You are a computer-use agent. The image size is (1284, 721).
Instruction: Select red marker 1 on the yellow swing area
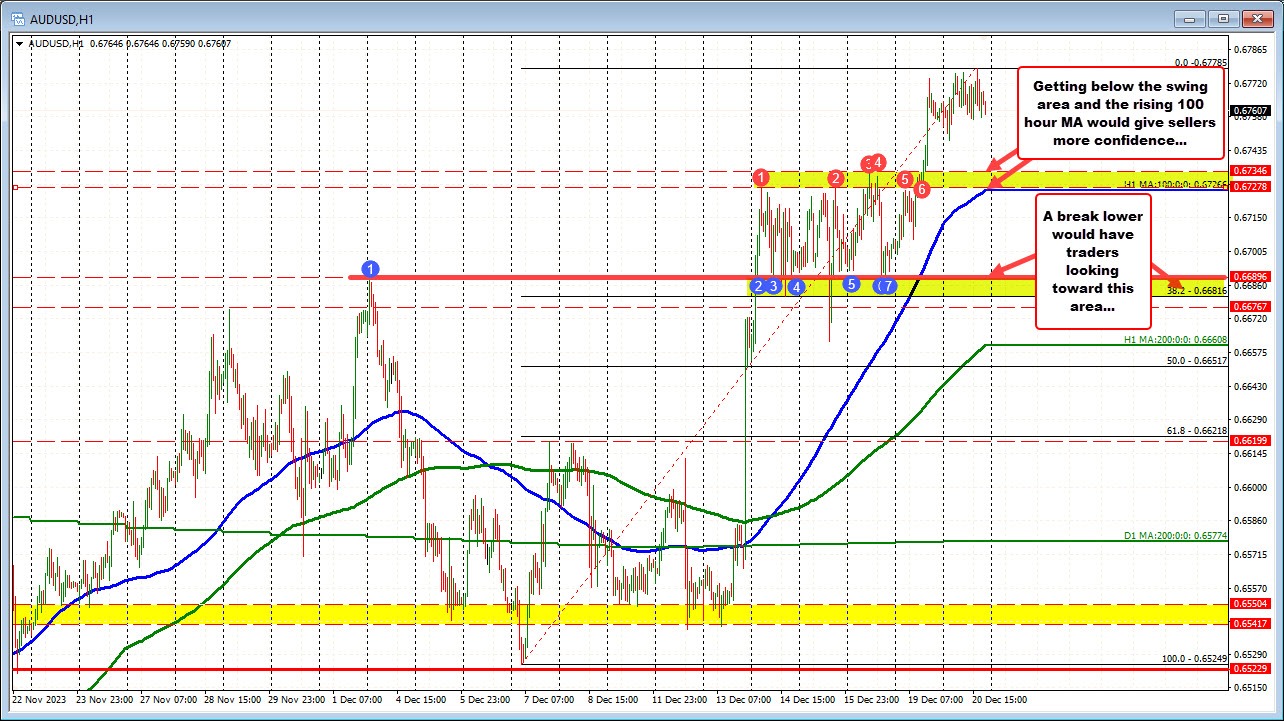(x=761, y=178)
